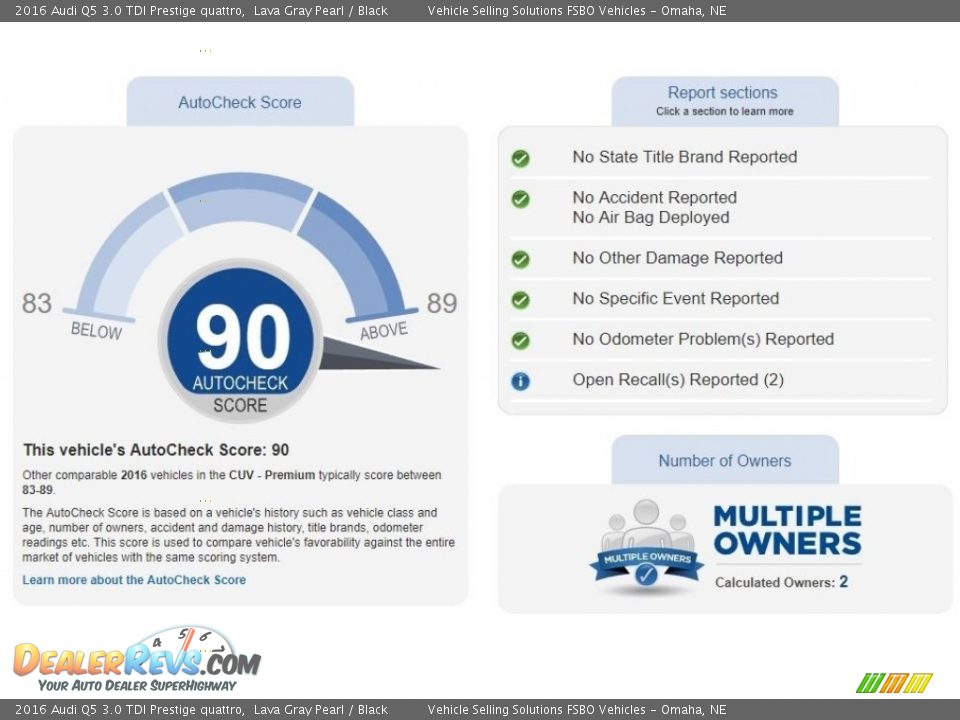The image size is (960, 720).
Task: Click the AutoCheck Score tab header
Action: pos(240,102)
